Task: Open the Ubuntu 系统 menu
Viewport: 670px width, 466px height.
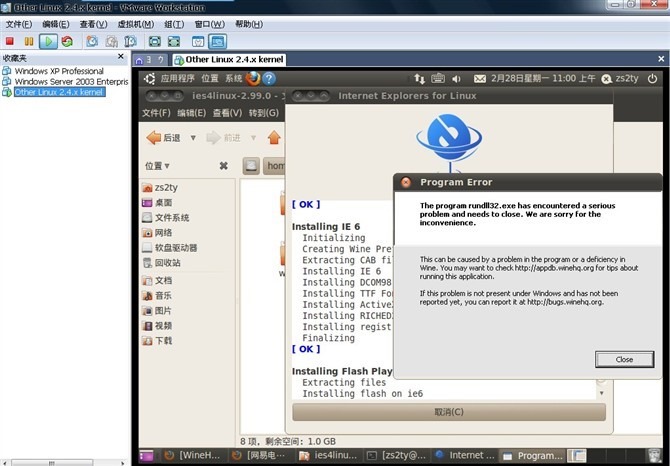Action: [x=233, y=79]
